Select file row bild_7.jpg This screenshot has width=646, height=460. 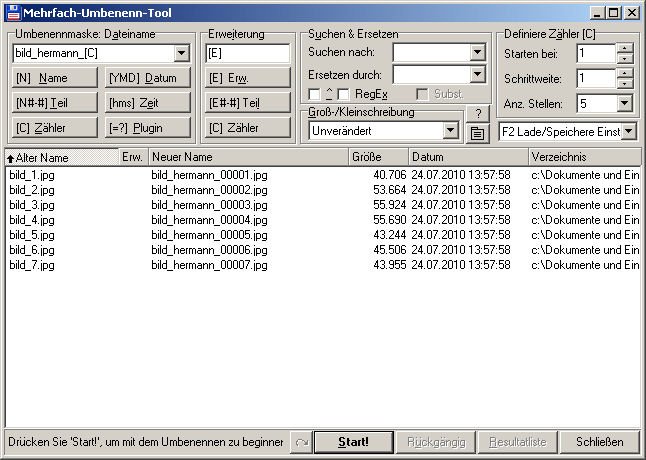323,265
